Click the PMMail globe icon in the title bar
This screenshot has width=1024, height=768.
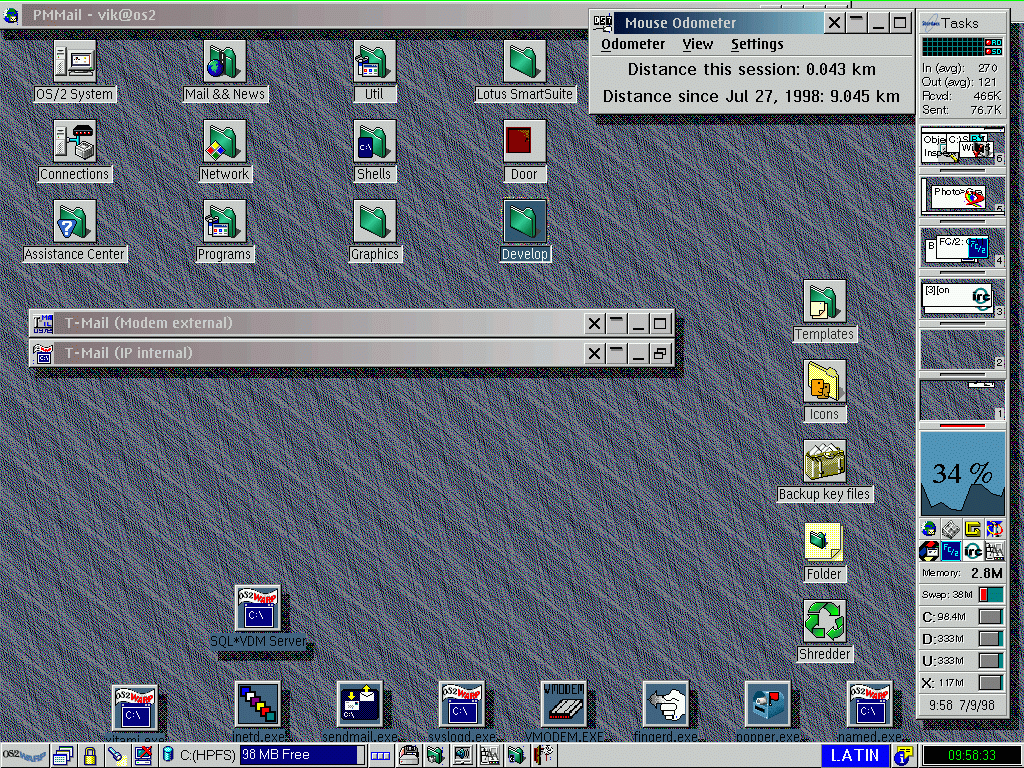[11, 14]
